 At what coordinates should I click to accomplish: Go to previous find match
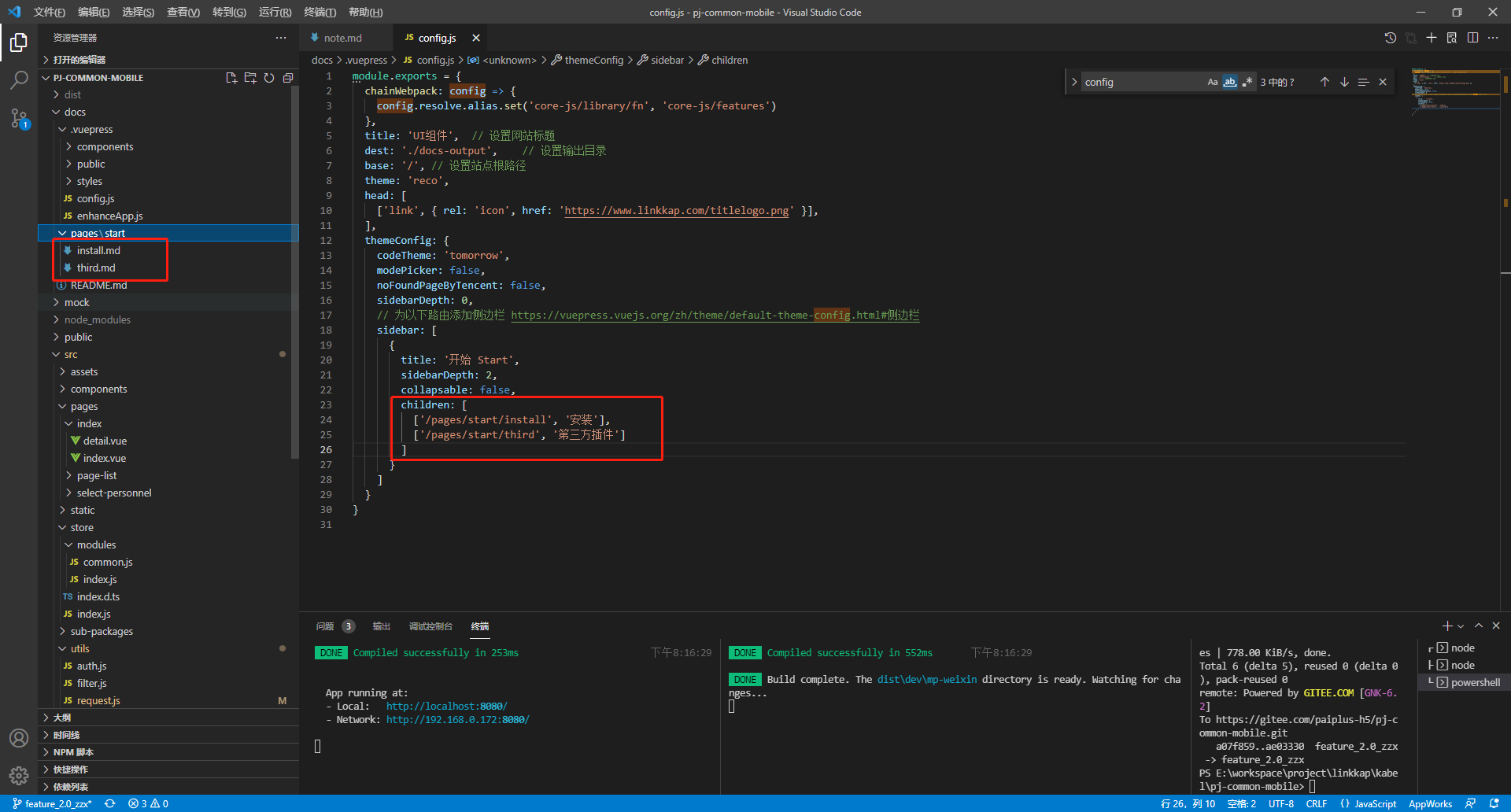coord(1324,82)
